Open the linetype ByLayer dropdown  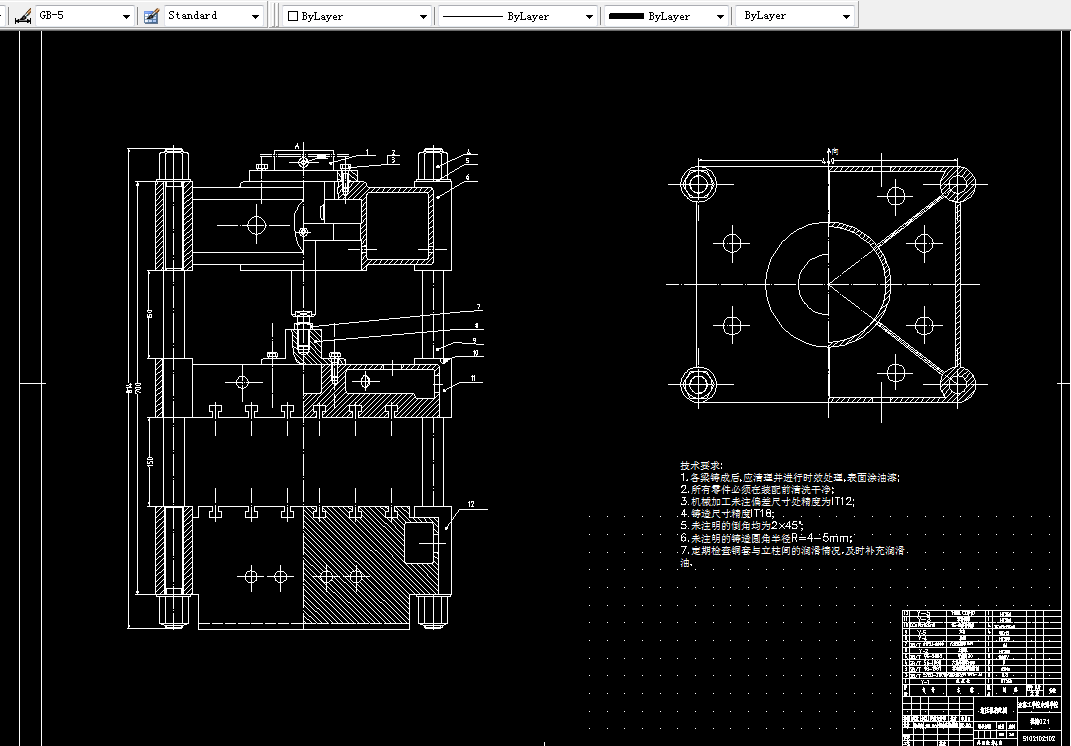(589, 16)
